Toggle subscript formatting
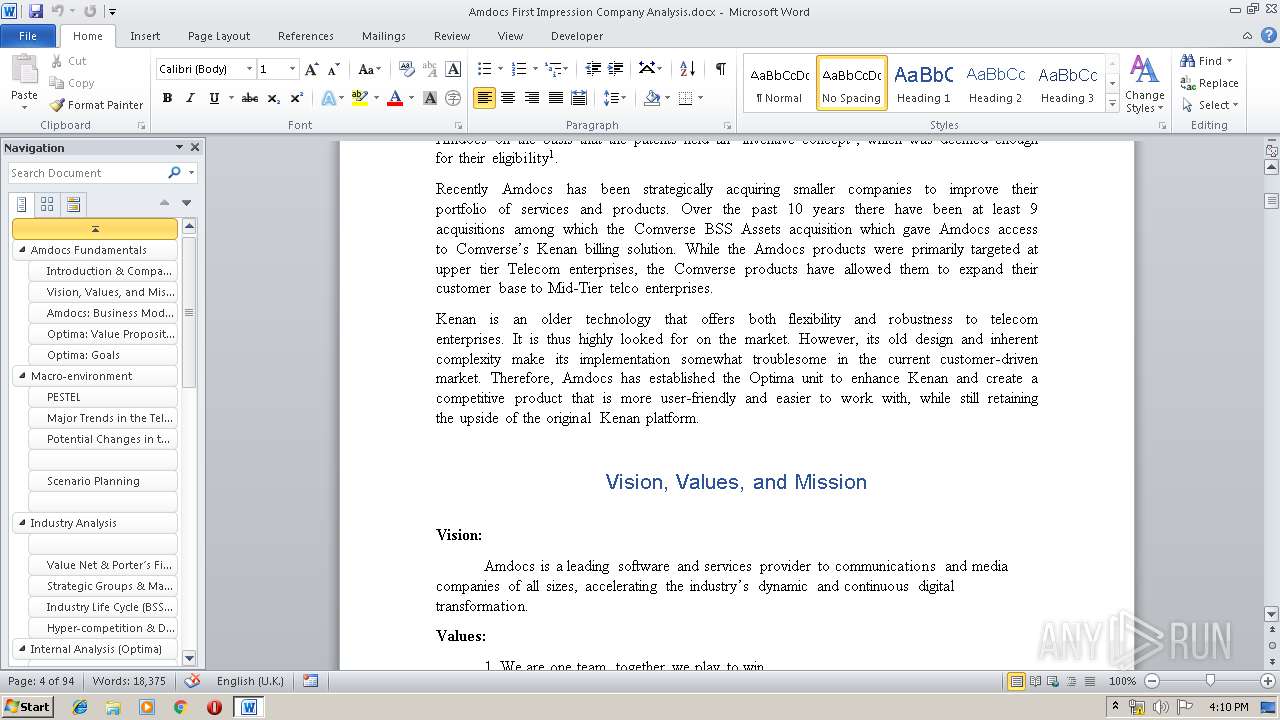1280x720 pixels. [274, 98]
